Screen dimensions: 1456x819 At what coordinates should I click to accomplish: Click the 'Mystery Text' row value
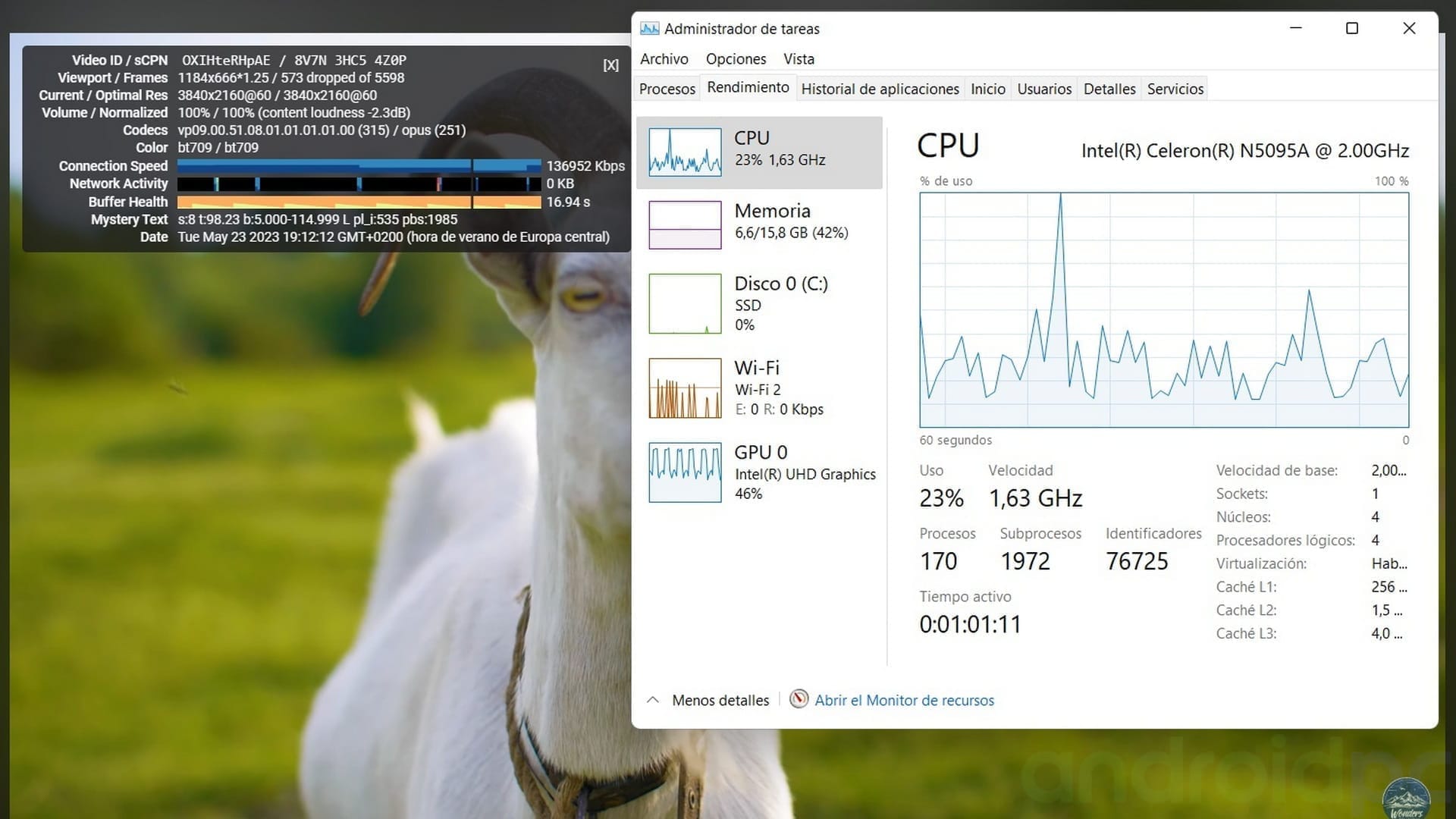318,219
